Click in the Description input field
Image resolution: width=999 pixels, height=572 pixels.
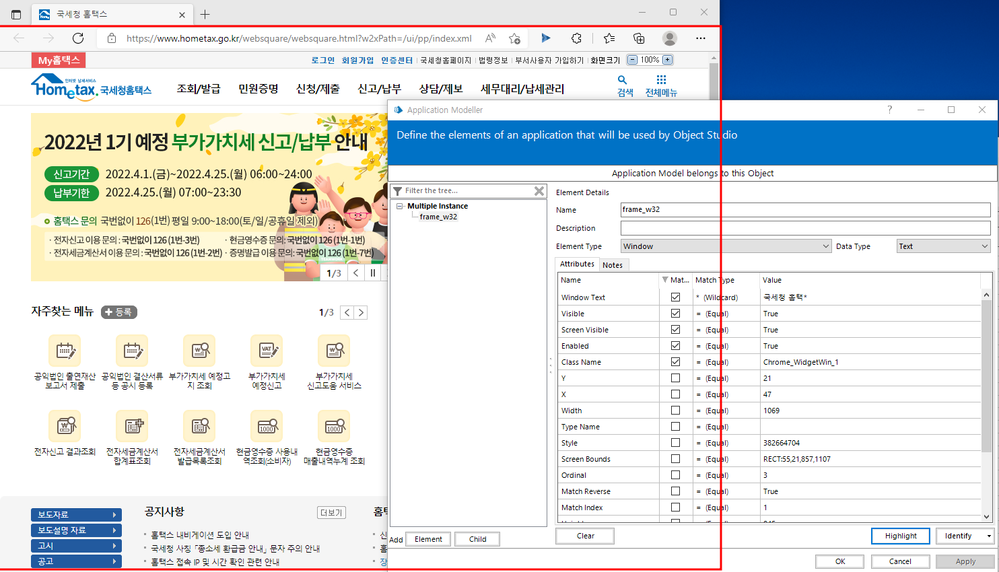(x=804, y=228)
